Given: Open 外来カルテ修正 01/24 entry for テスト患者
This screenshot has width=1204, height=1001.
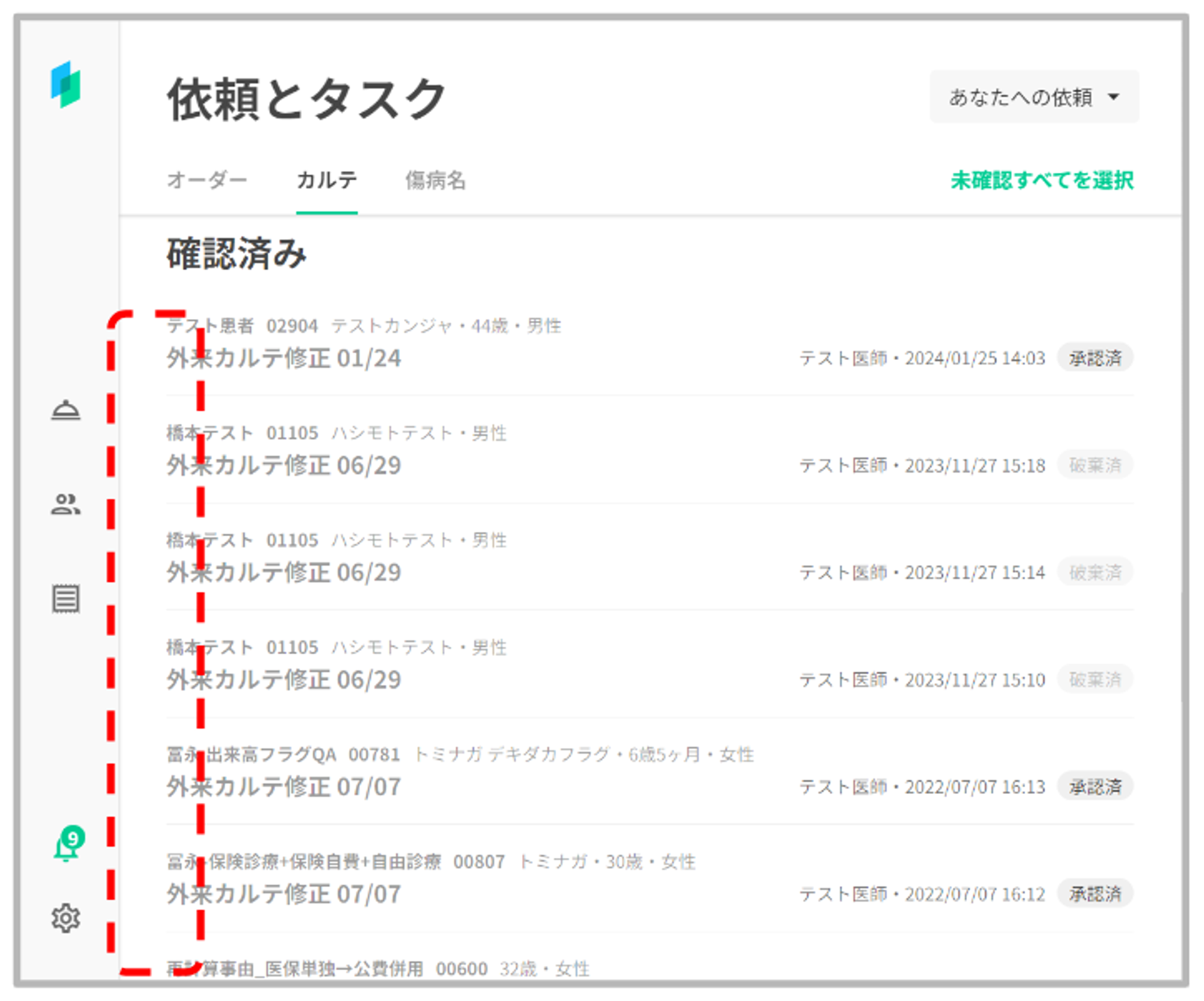Looking at the screenshot, I should 284,358.
